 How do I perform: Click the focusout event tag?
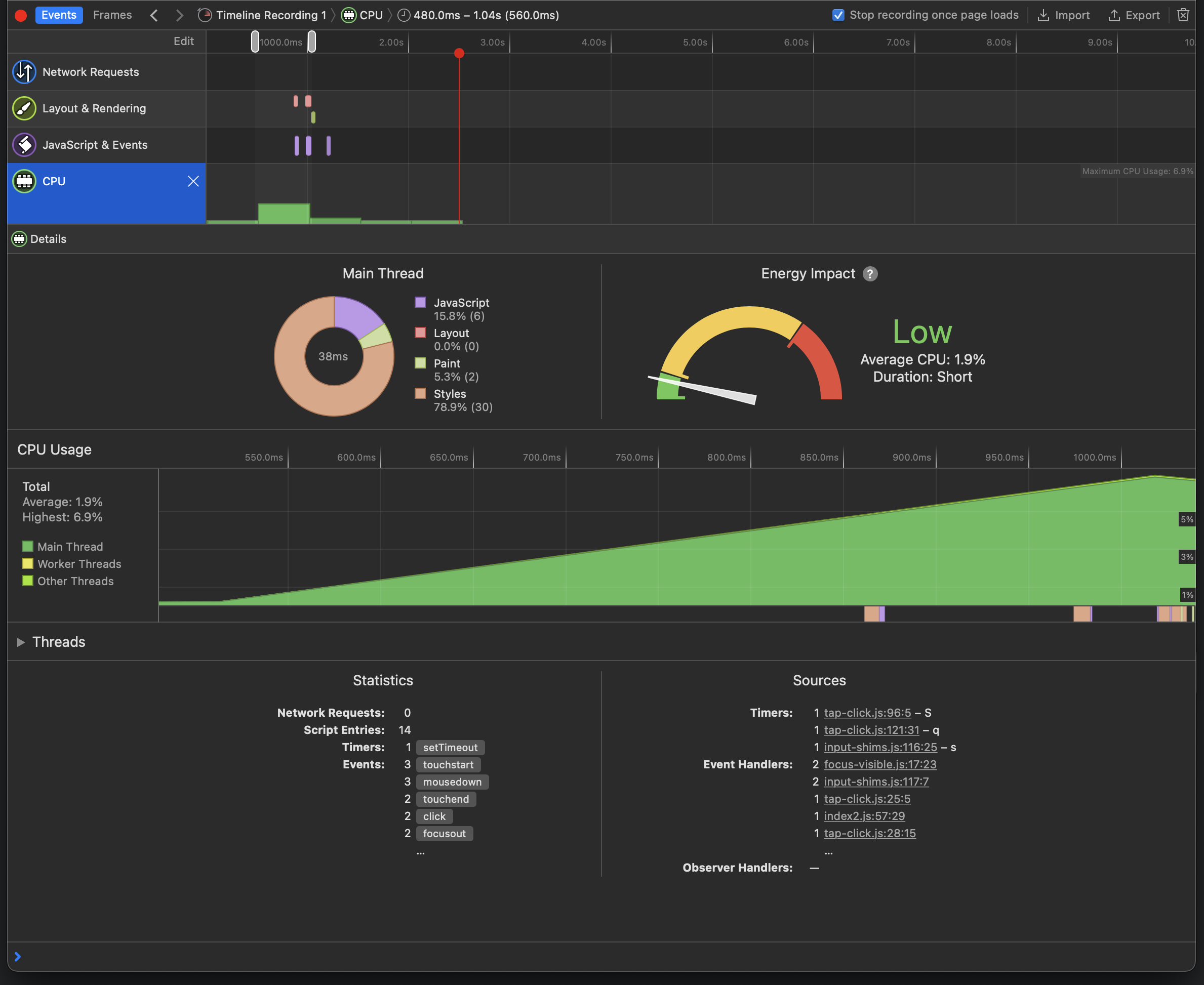pos(444,834)
